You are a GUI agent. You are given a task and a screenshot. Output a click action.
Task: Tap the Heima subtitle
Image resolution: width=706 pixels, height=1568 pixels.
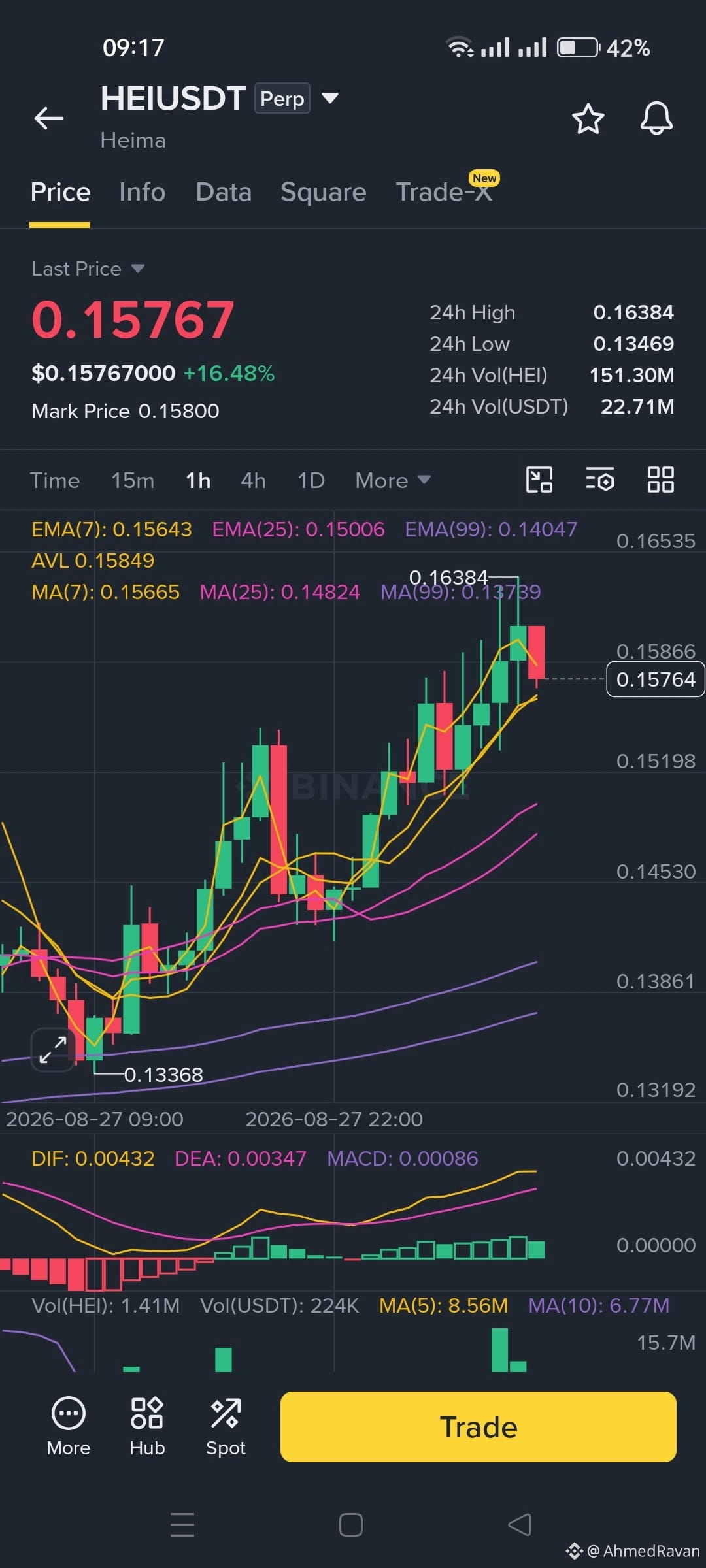(x=133, y=140)
